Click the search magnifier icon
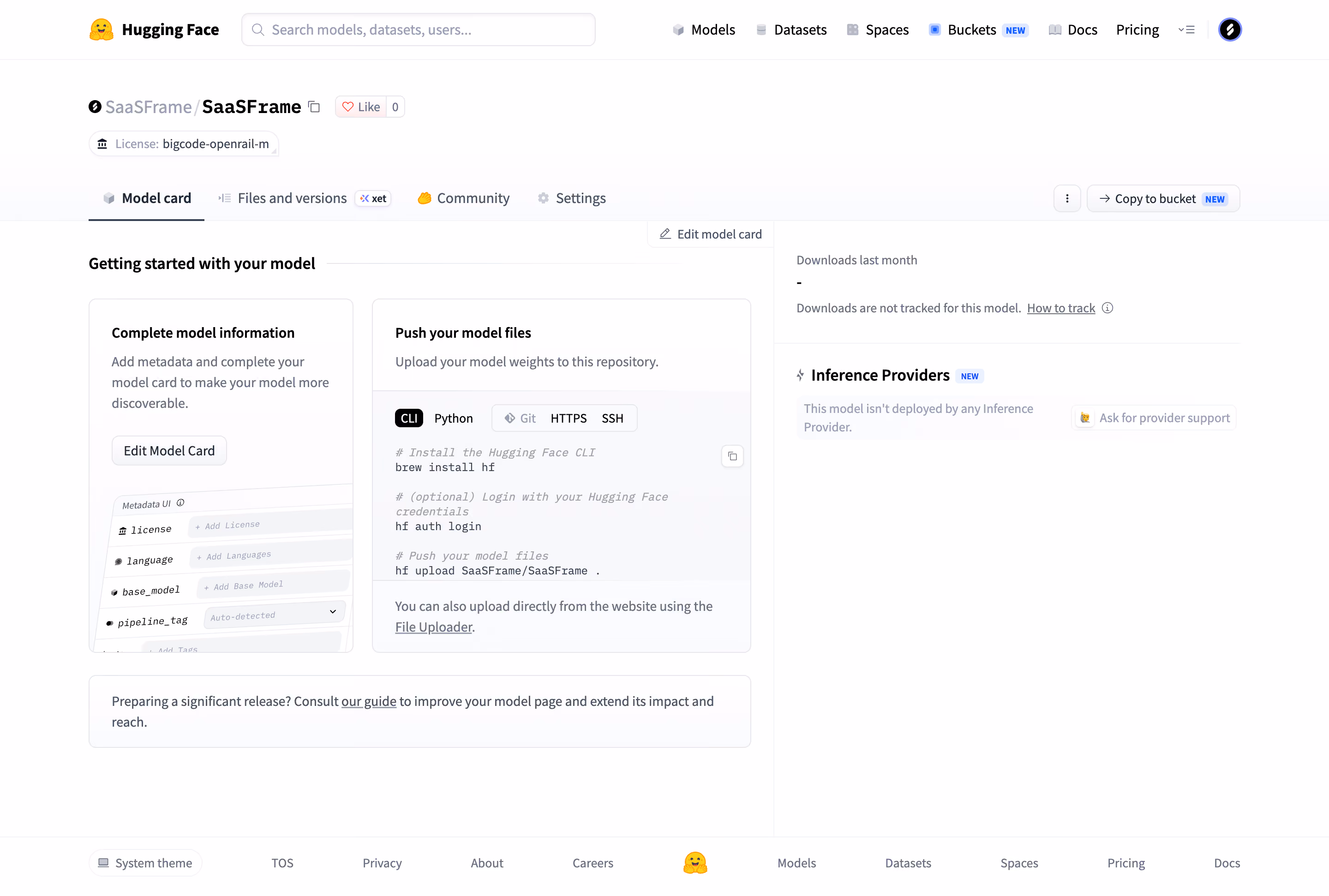Image resolution: width=1329 pixels, height=896 pixels. coord(257,30)
